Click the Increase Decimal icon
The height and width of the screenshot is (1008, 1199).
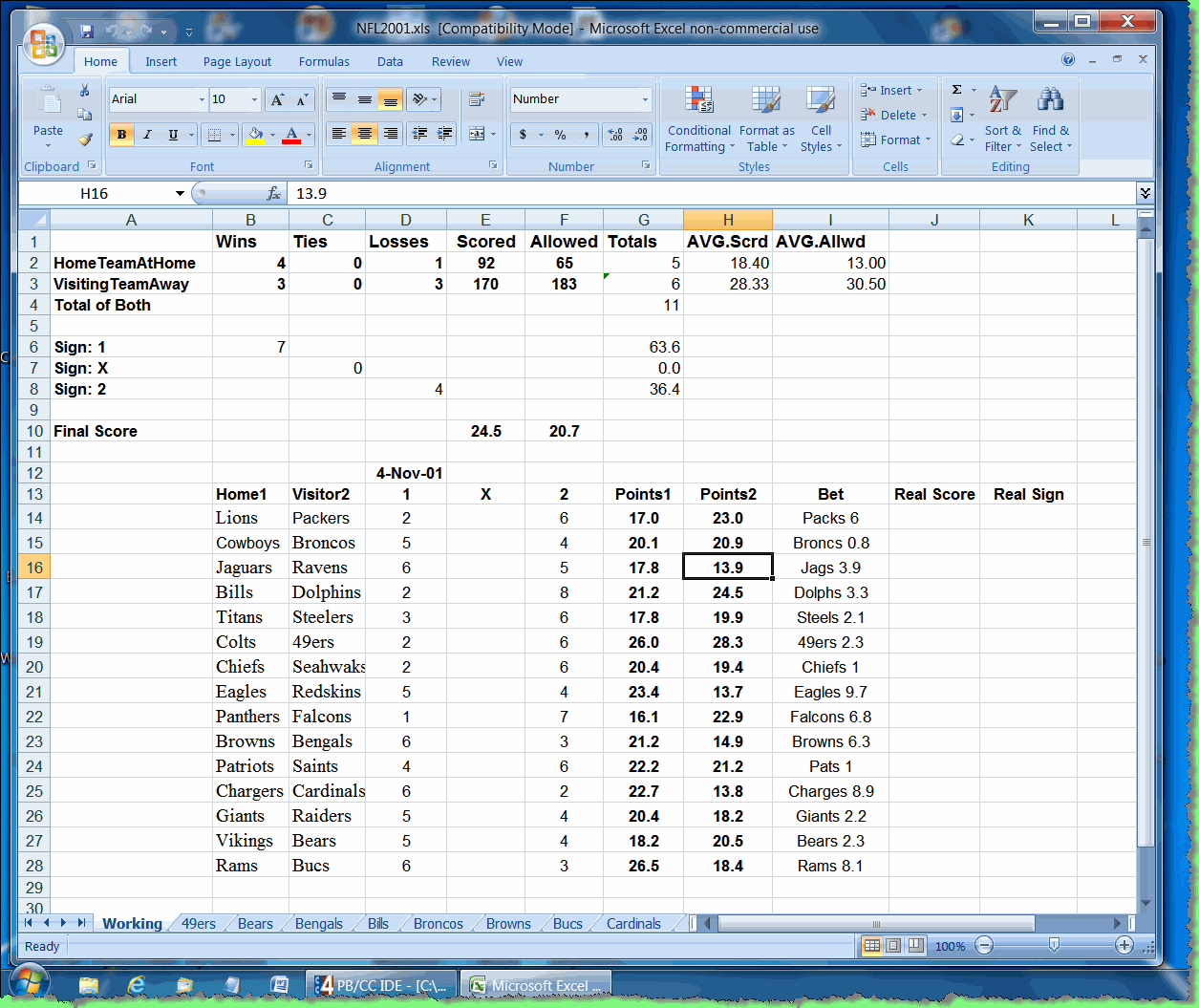(615, 135)
